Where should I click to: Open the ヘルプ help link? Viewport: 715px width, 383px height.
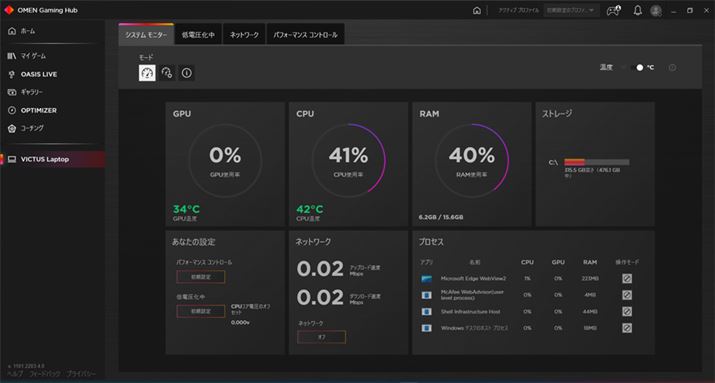point(16,374)
